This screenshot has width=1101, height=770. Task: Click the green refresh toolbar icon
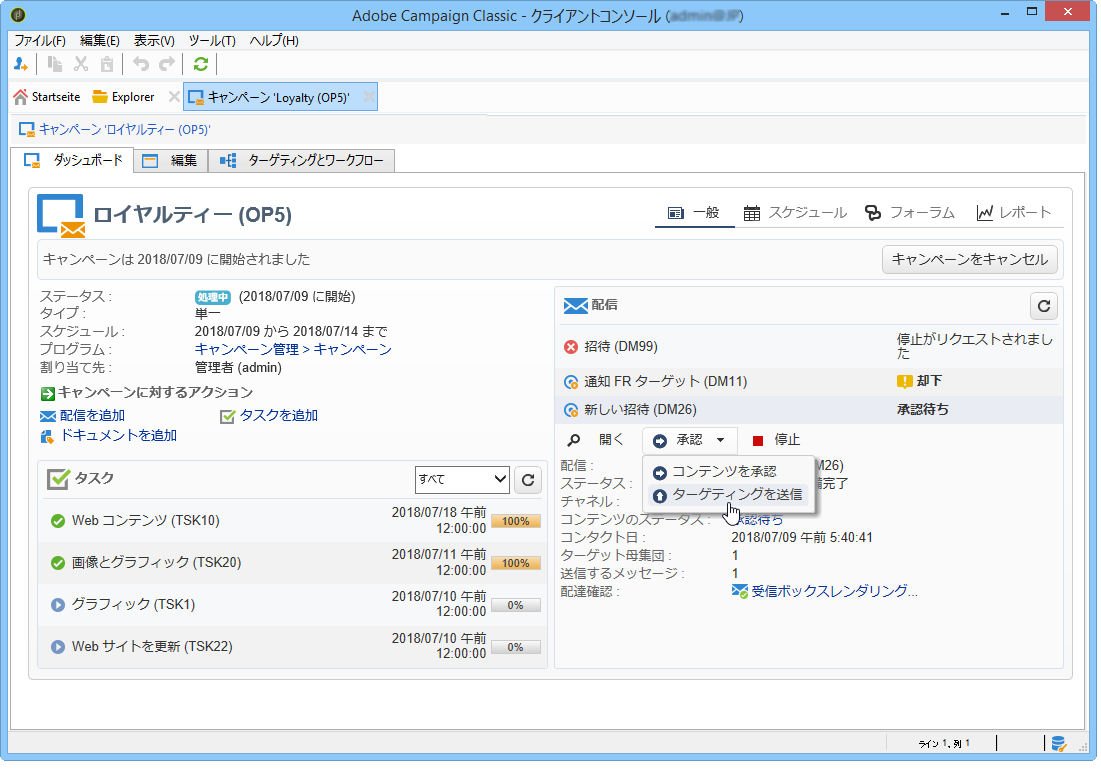coord(201,65)
